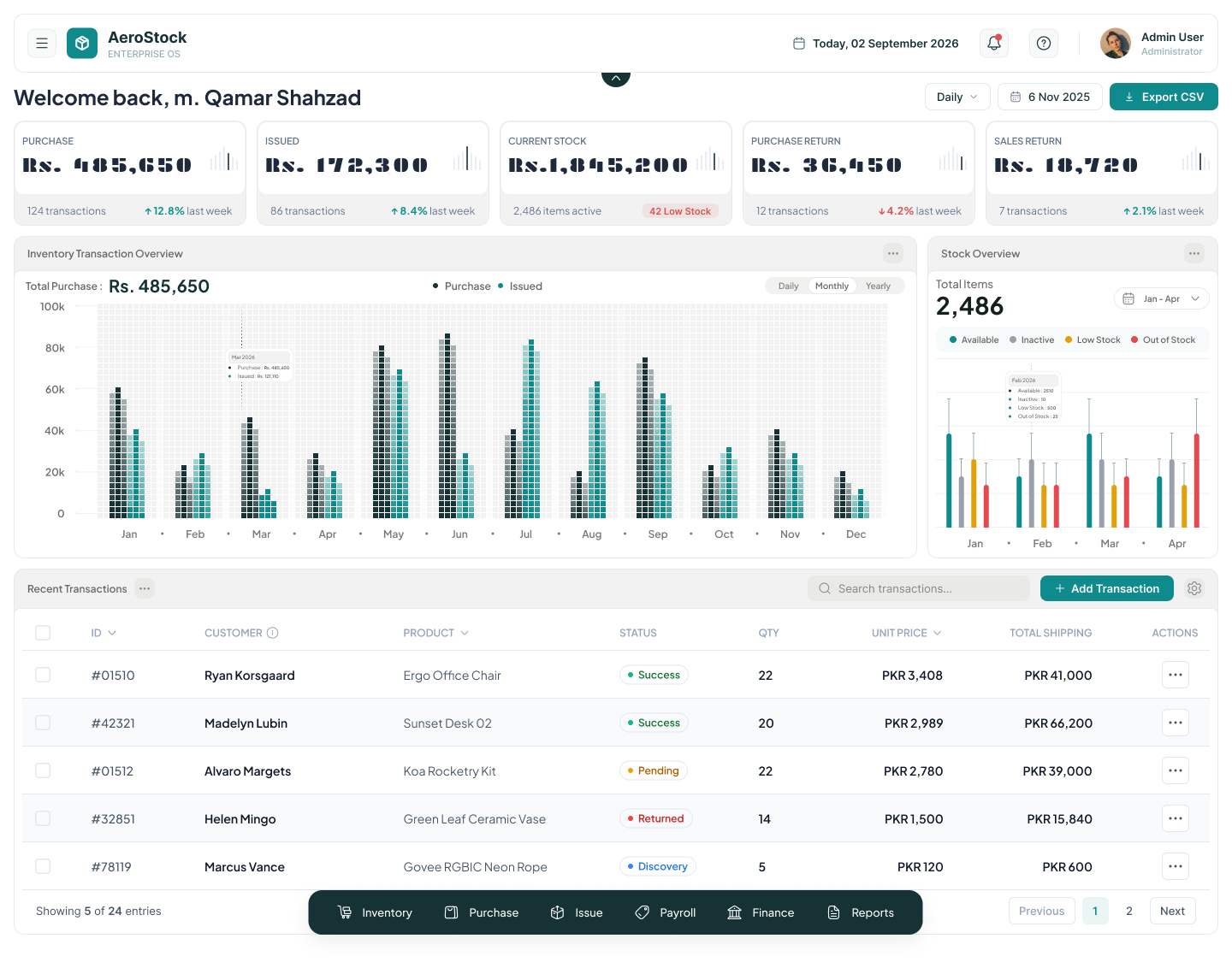Check the box for transaction #78119
This screenshot has height=962, width=1232.
pyautogui.click(x=43, y=866)
